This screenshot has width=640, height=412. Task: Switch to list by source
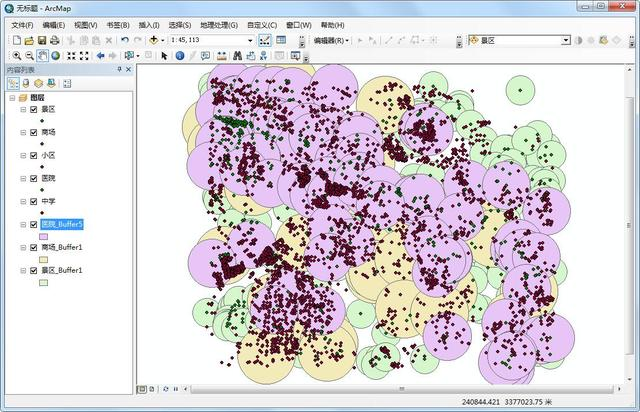[x=26, y=83]
